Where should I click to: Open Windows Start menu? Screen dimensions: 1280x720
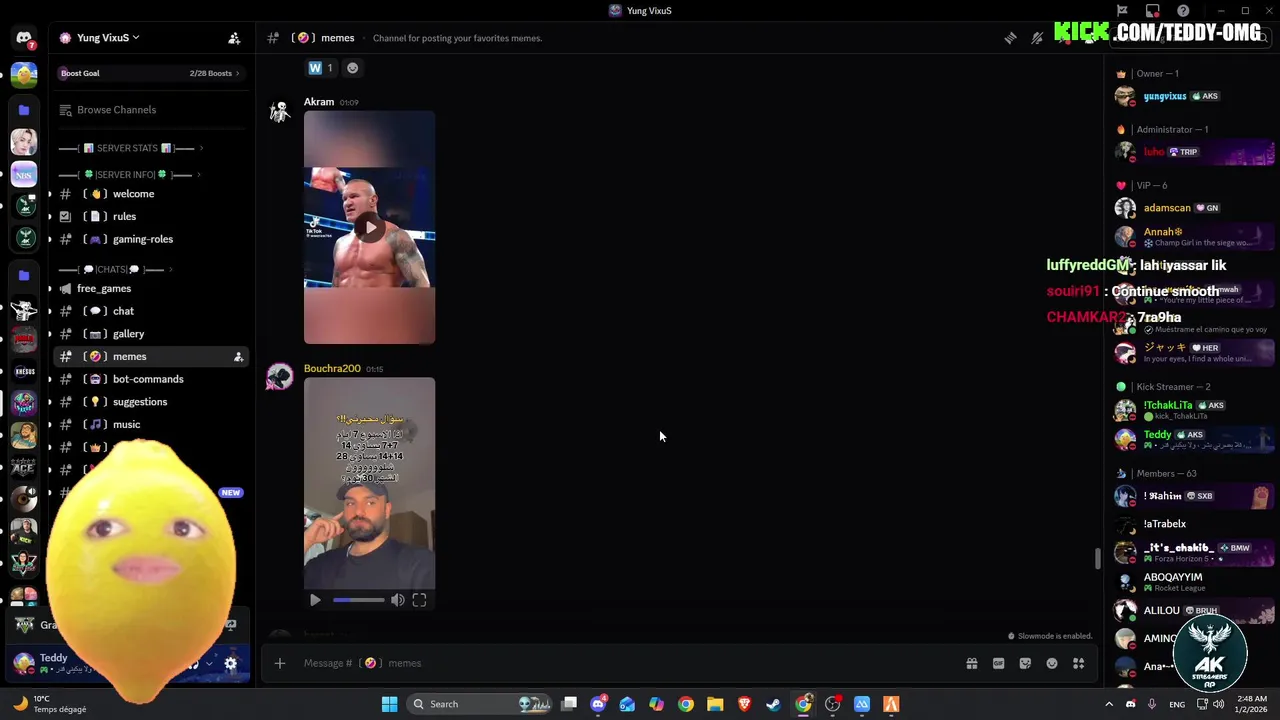tap(389, 704)
